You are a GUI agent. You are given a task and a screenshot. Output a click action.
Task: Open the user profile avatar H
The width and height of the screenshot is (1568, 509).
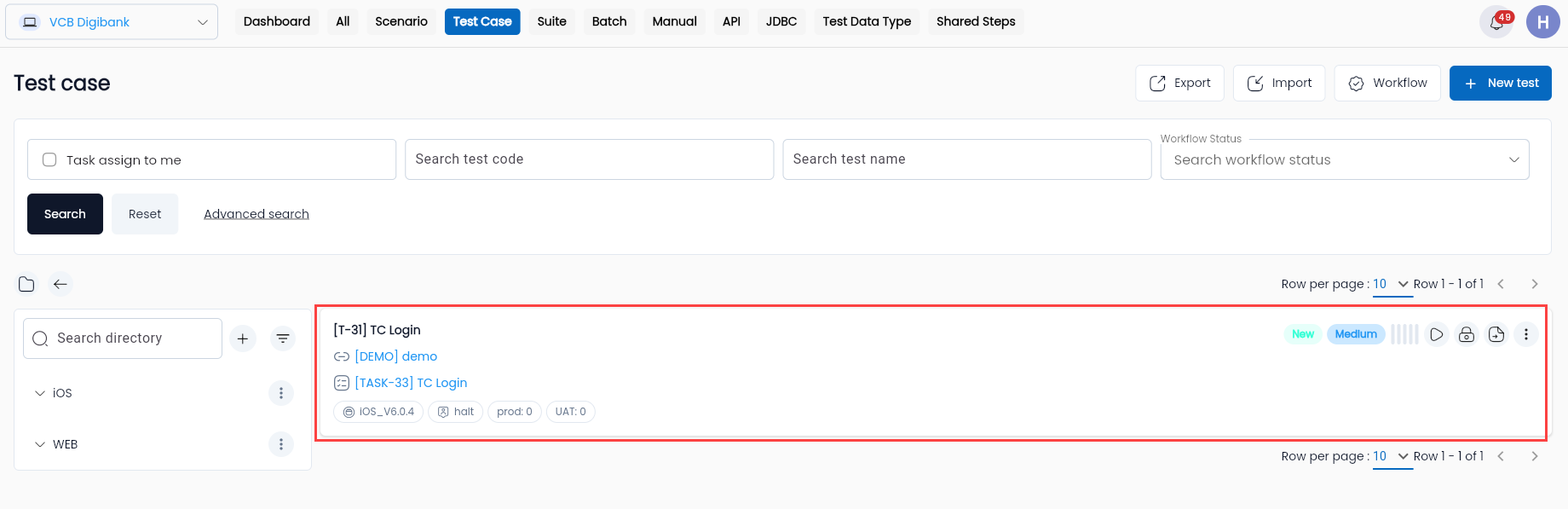coord(1543,22)
